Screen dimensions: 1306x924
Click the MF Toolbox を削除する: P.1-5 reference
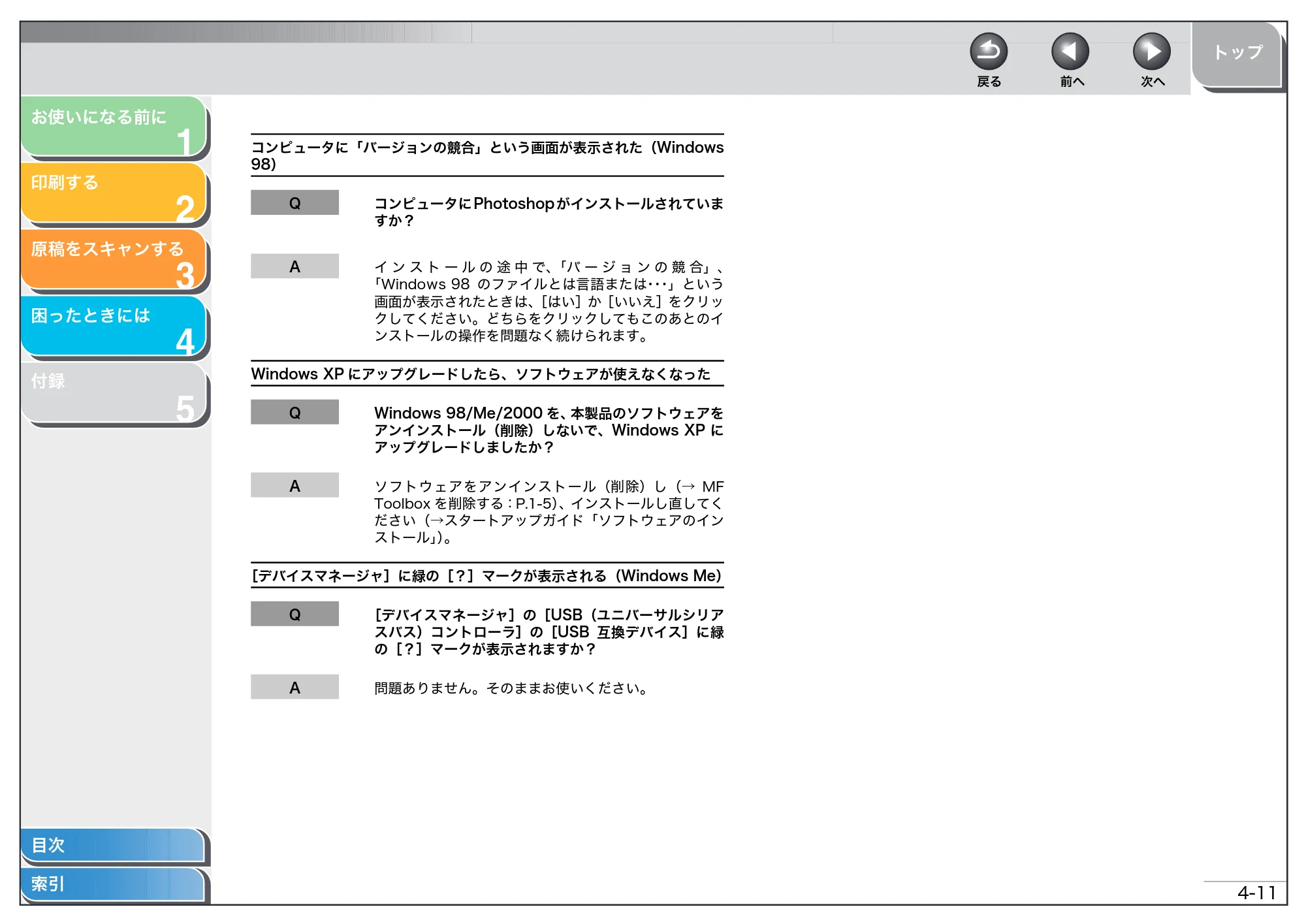click(x=549, y=495)
